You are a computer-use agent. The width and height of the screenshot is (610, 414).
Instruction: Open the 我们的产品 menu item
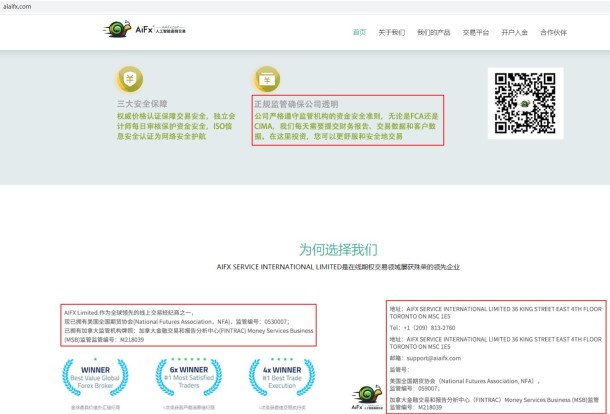[x=433, y=32]
